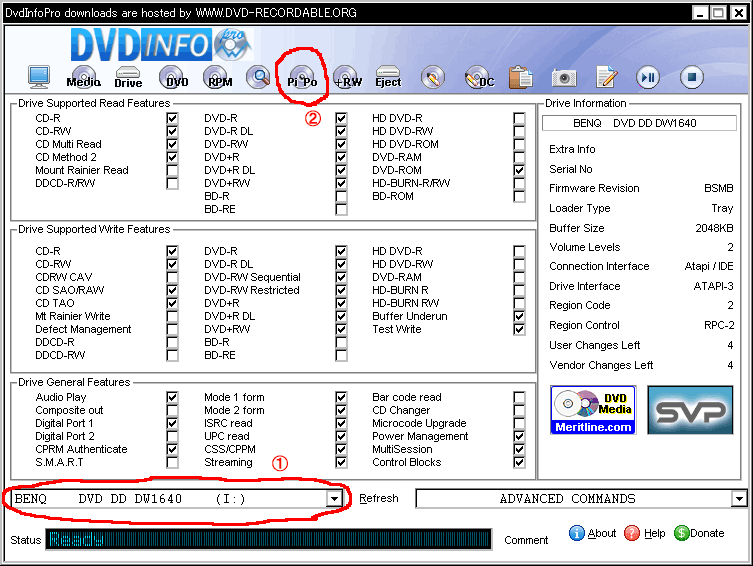
Task: Toggle DDCD-R/RW read checkbox
Action: click(172, 183)
